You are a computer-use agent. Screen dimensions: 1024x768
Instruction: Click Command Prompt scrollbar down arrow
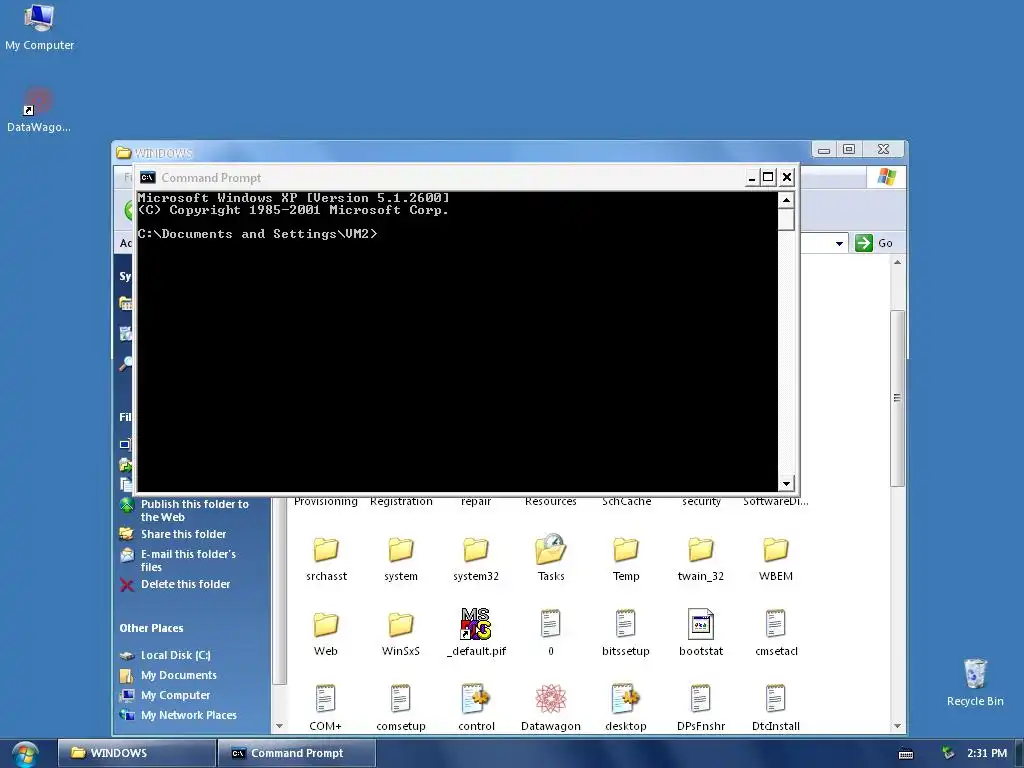(x=786, y=483)
